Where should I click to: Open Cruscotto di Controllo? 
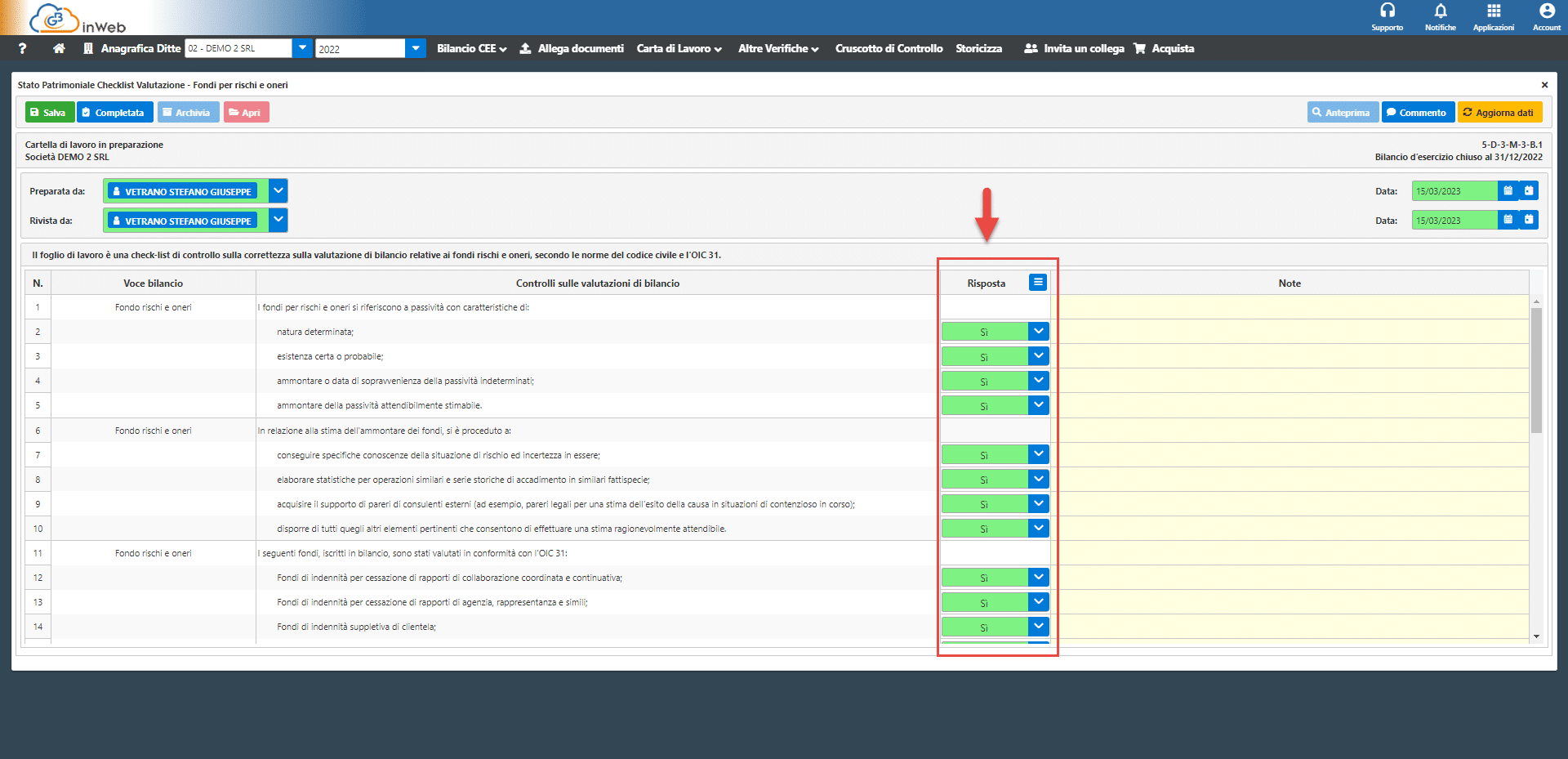889,48
